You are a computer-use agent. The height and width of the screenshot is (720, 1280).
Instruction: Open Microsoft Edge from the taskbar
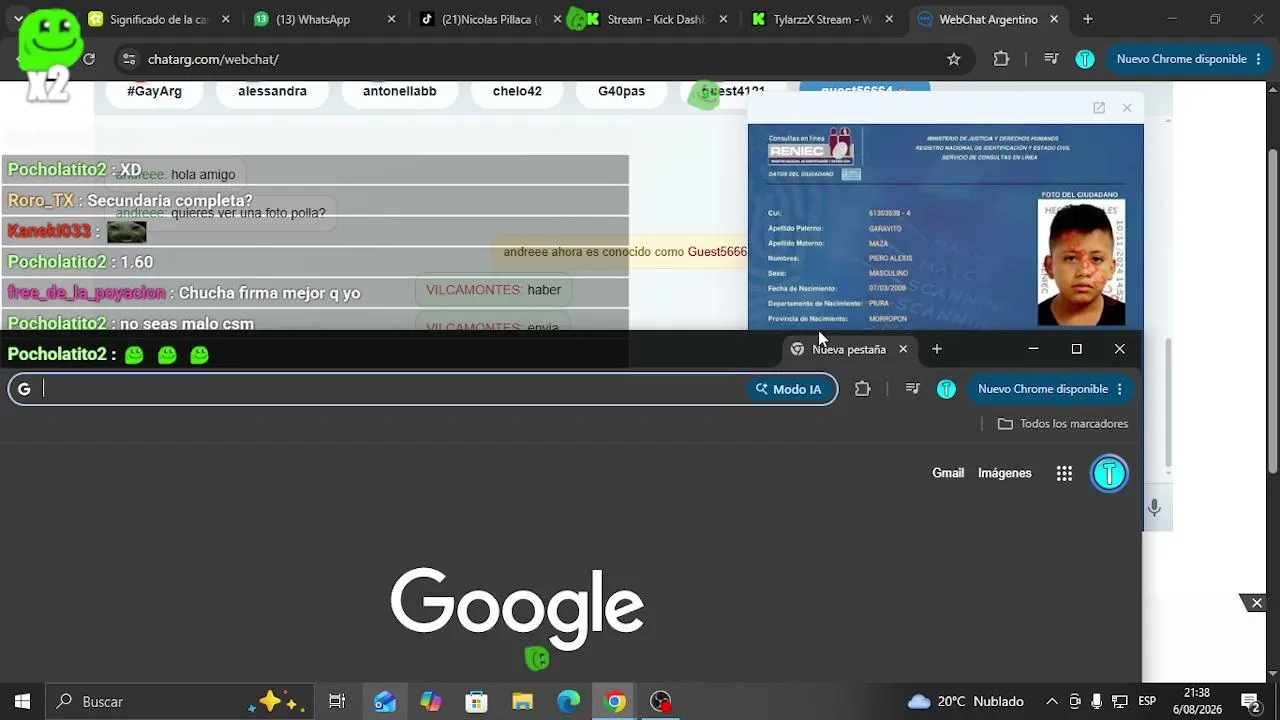pos(569,701)
